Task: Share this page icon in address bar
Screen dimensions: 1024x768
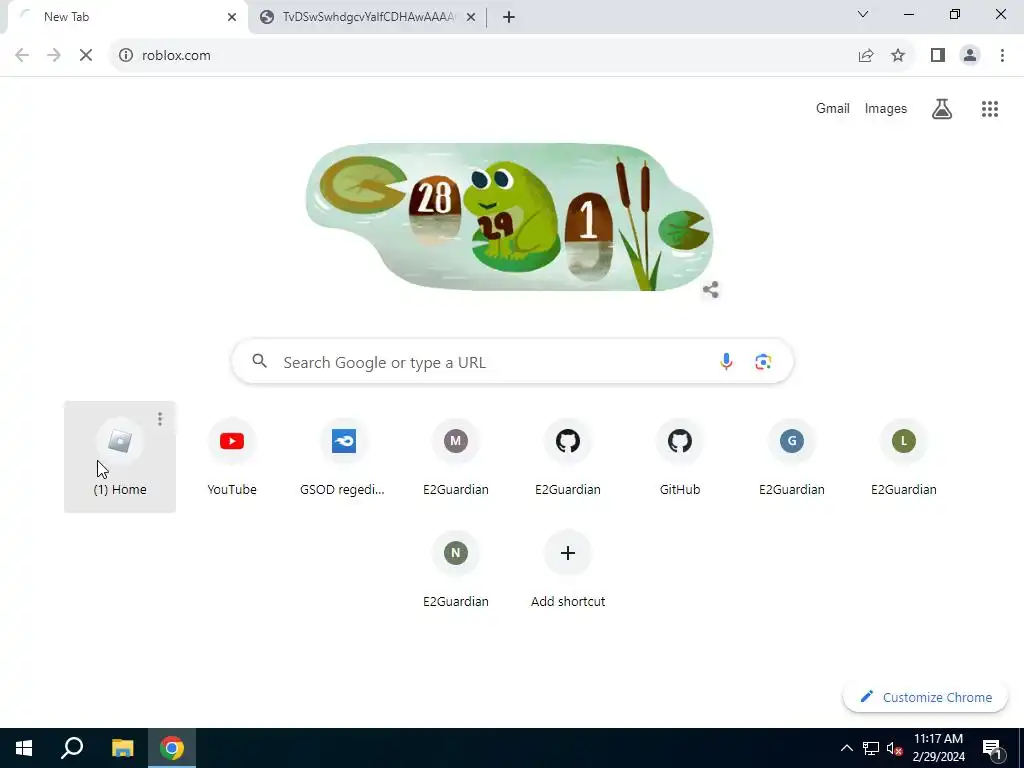Action: (x=866, y=56)
